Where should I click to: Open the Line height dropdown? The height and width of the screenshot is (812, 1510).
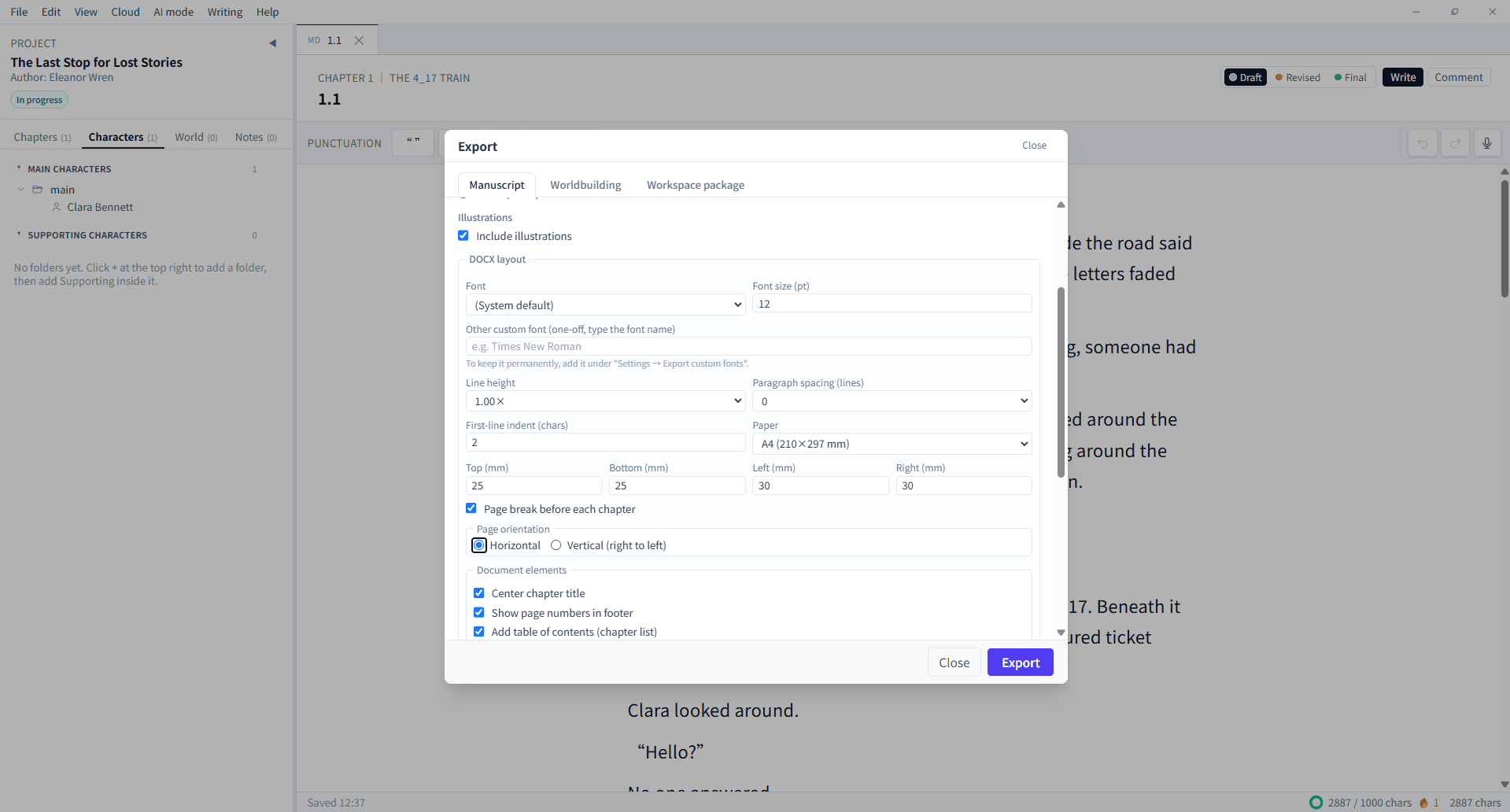pyautogui.click(x=605, y=401)
